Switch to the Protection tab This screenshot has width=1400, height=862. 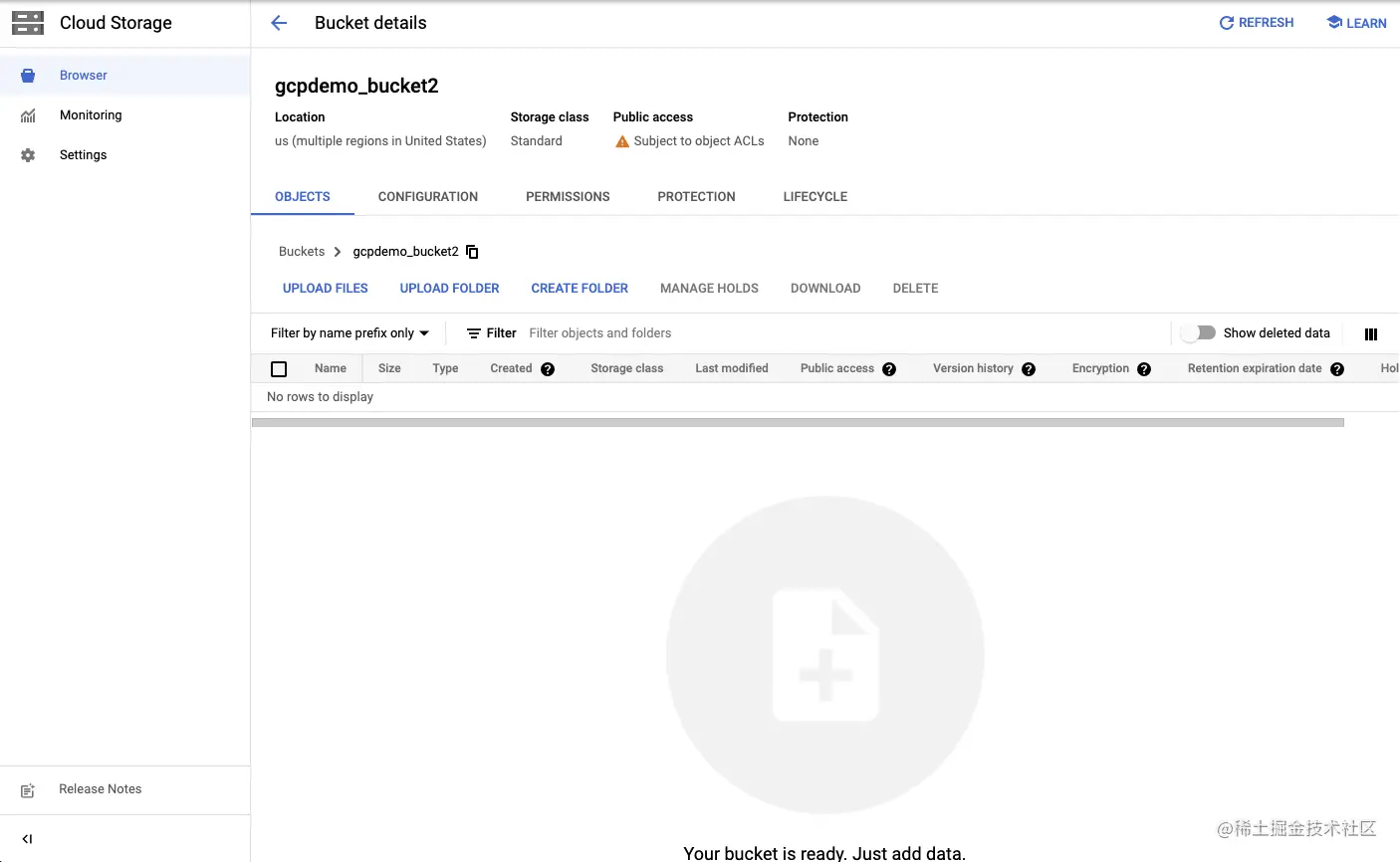[696, 197]
